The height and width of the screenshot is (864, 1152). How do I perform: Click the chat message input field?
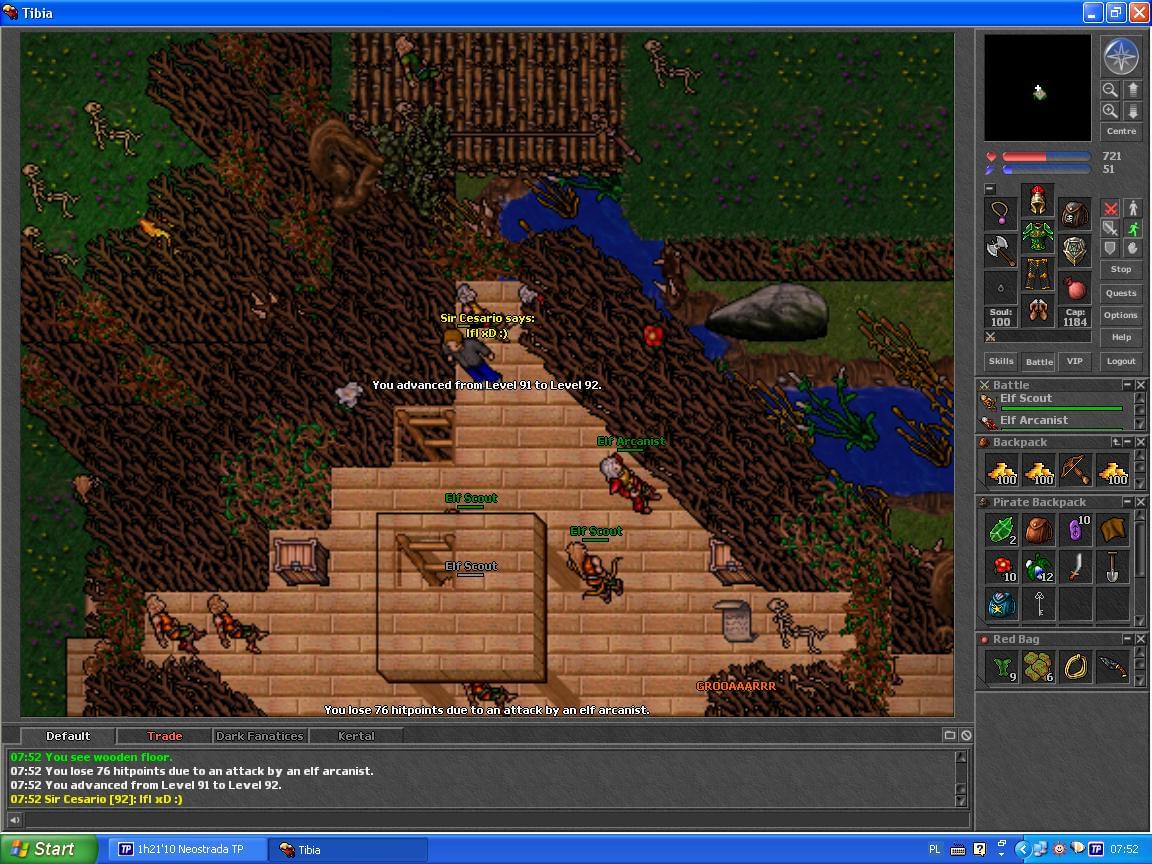[x=497, y=820]
